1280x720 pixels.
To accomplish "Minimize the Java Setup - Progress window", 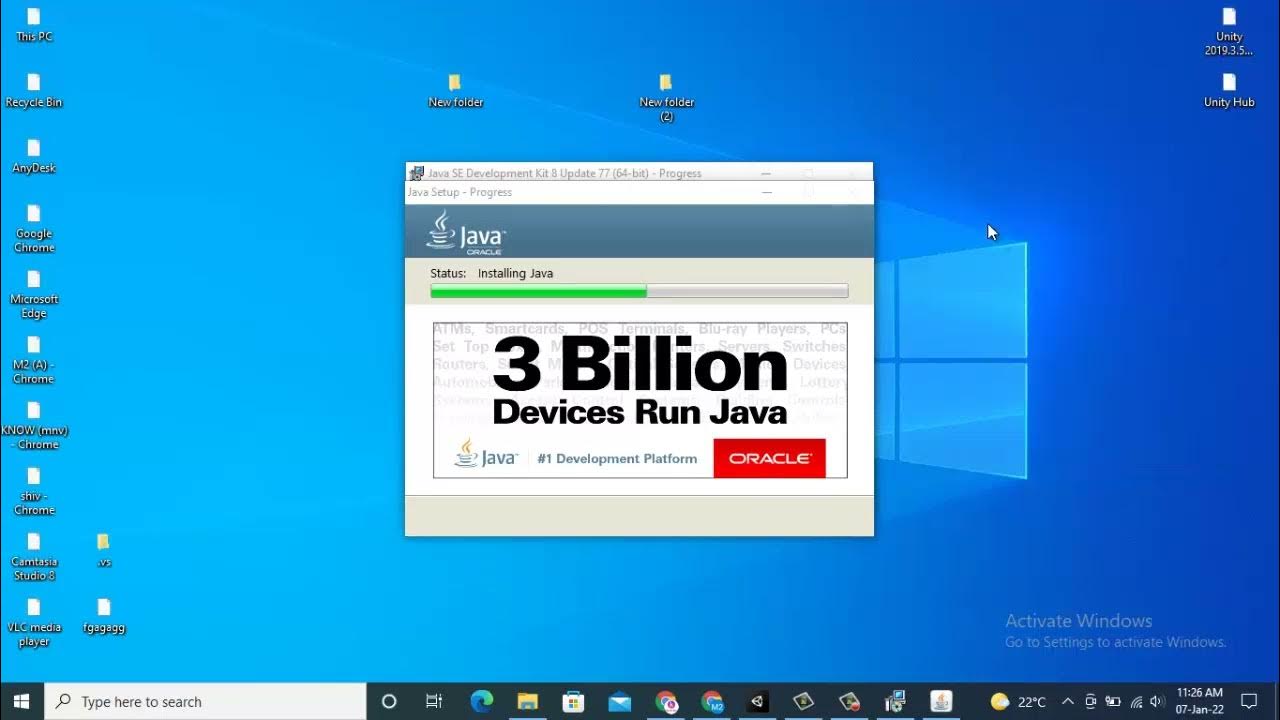I will [x=767, y=192].
